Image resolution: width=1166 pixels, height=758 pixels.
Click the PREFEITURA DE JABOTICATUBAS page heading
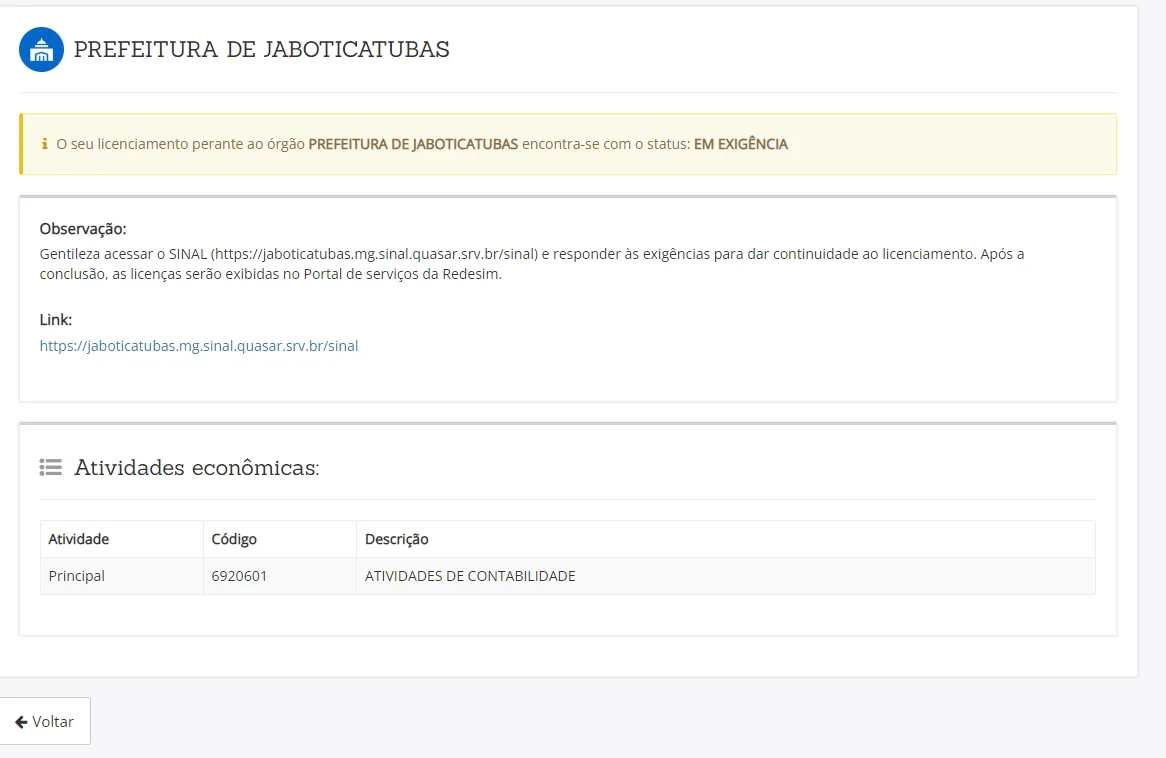pyautogui.click(x=262, y=49)
